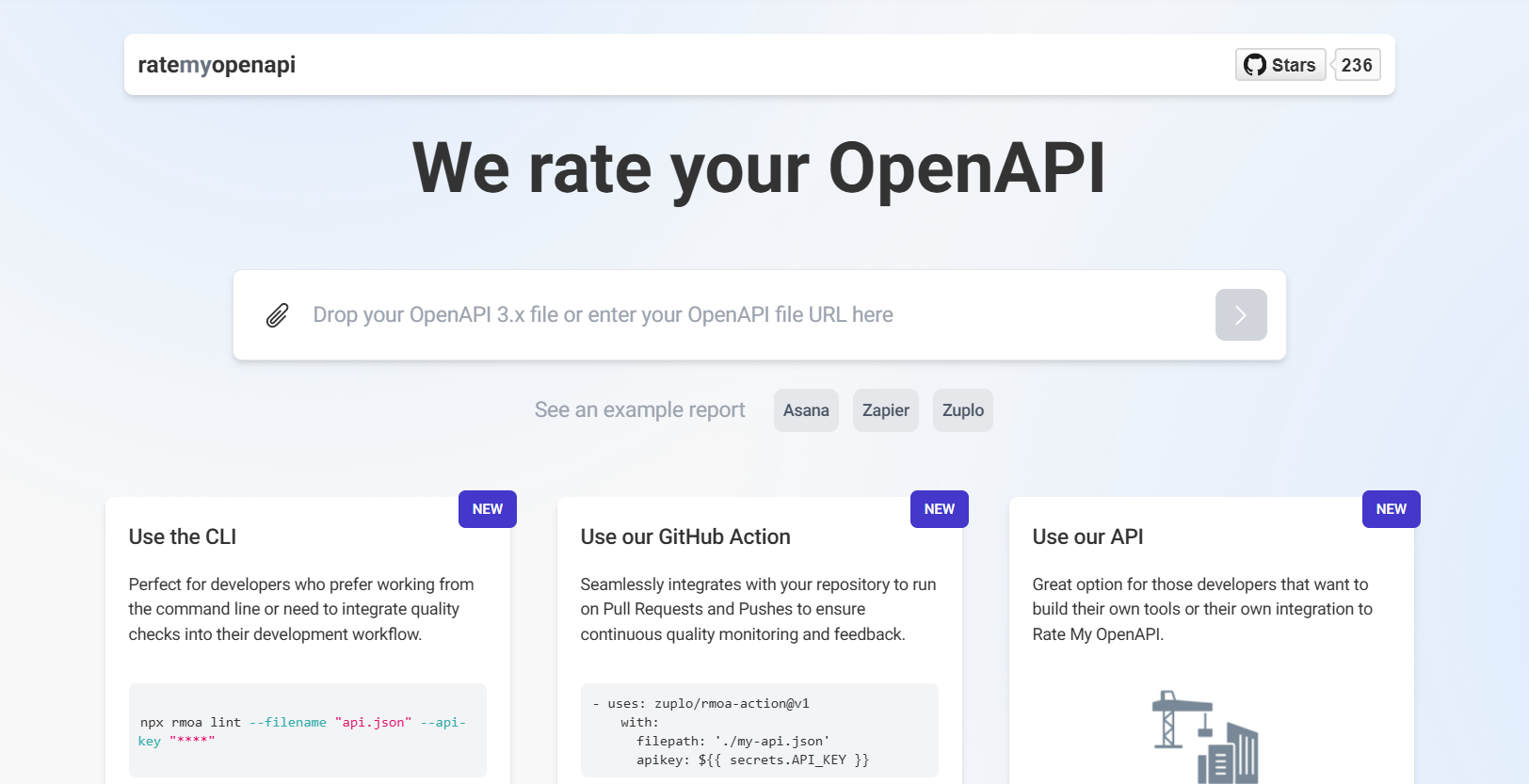Click the 'We rate your OpenAPI' headline
The width and height of the screenshot is (1529, 784).
pyautogui.click(x=759, y=168)
